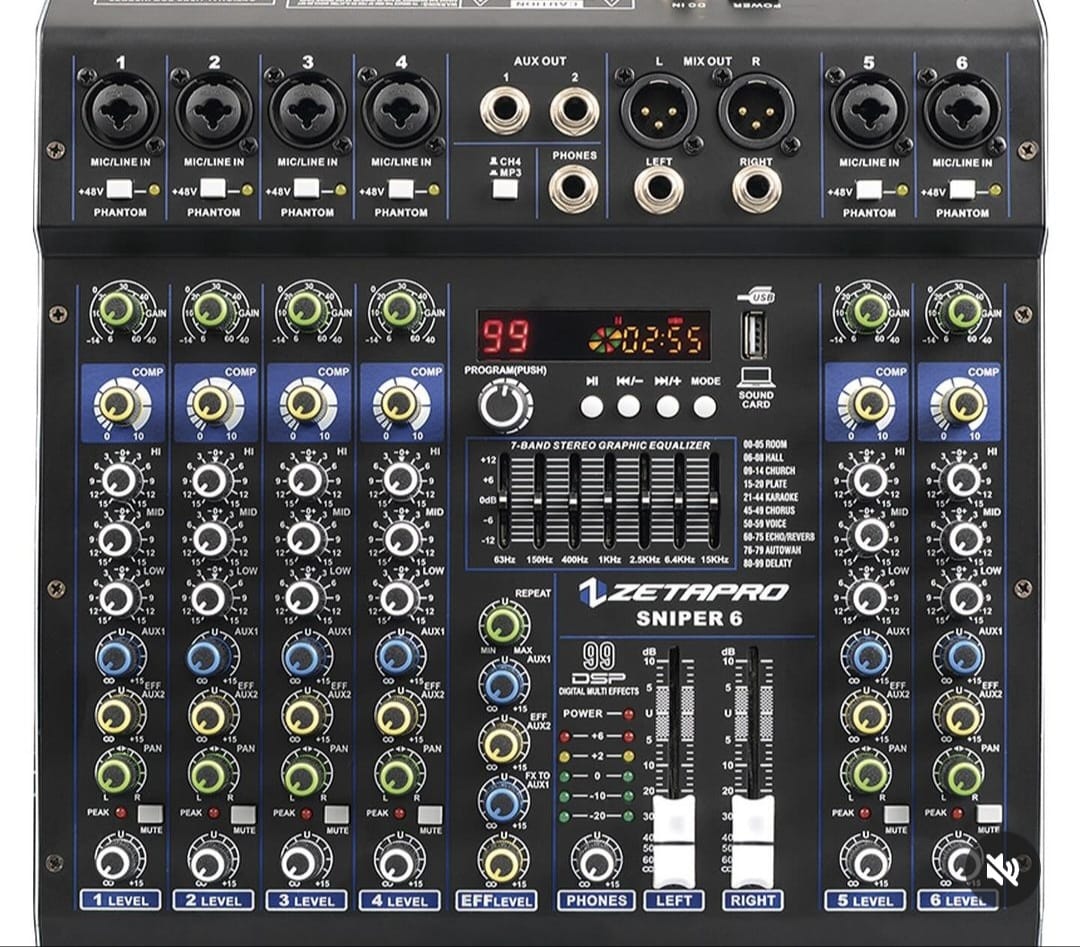Click channel 1 green PAN knob
Image resolution: width=1080 pixels, height=947 pixels.
[x=116, y=776]
